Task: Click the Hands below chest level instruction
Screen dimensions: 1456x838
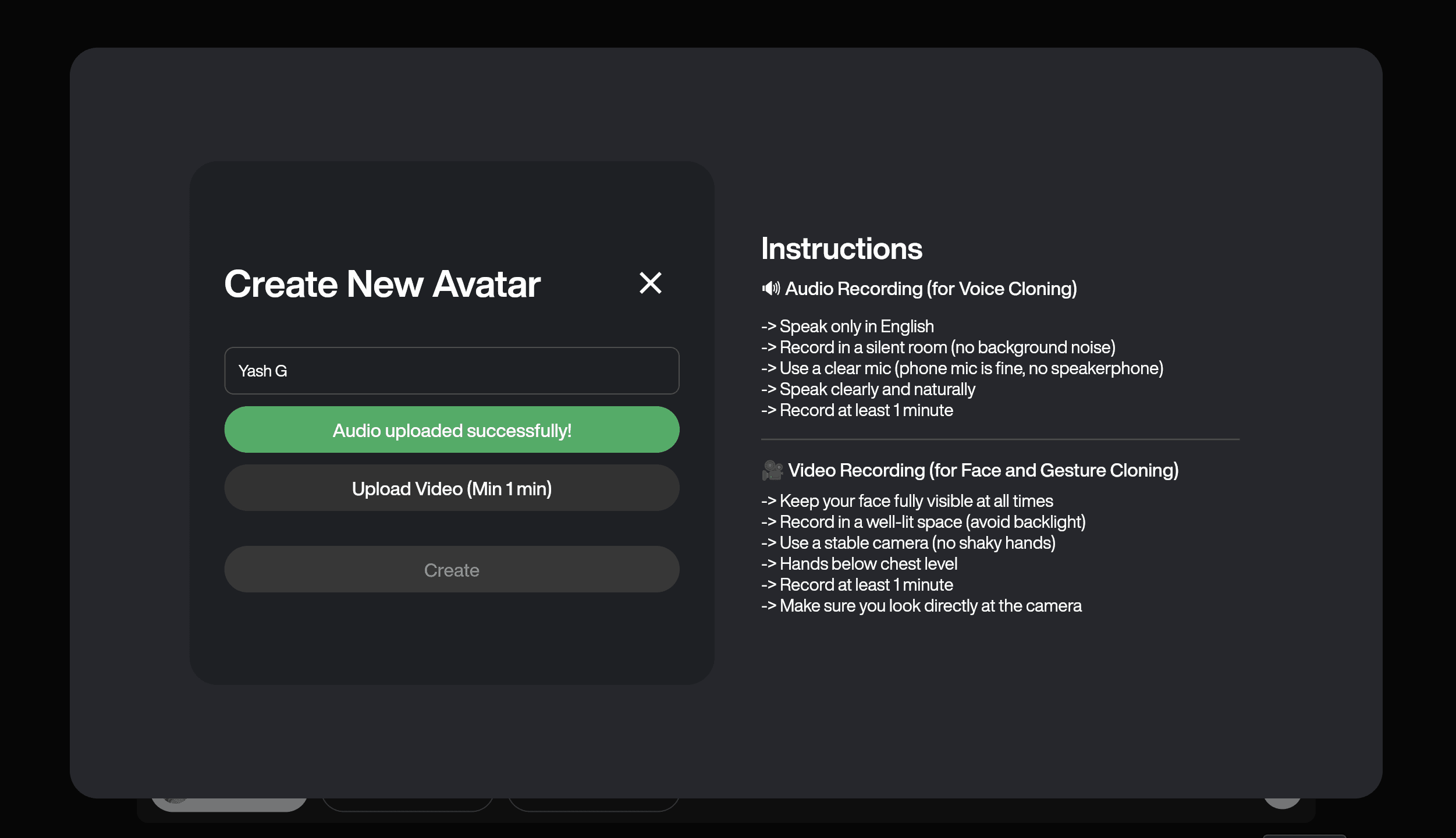Action: (x=860, y=564)
